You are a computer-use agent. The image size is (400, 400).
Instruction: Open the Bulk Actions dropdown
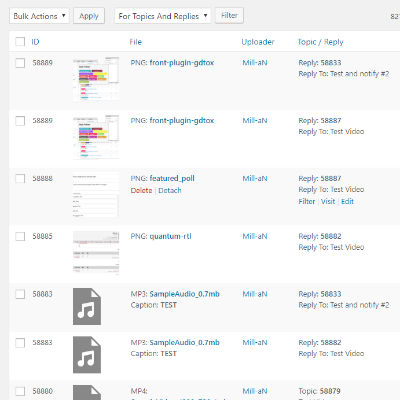(x=39, y=16)
